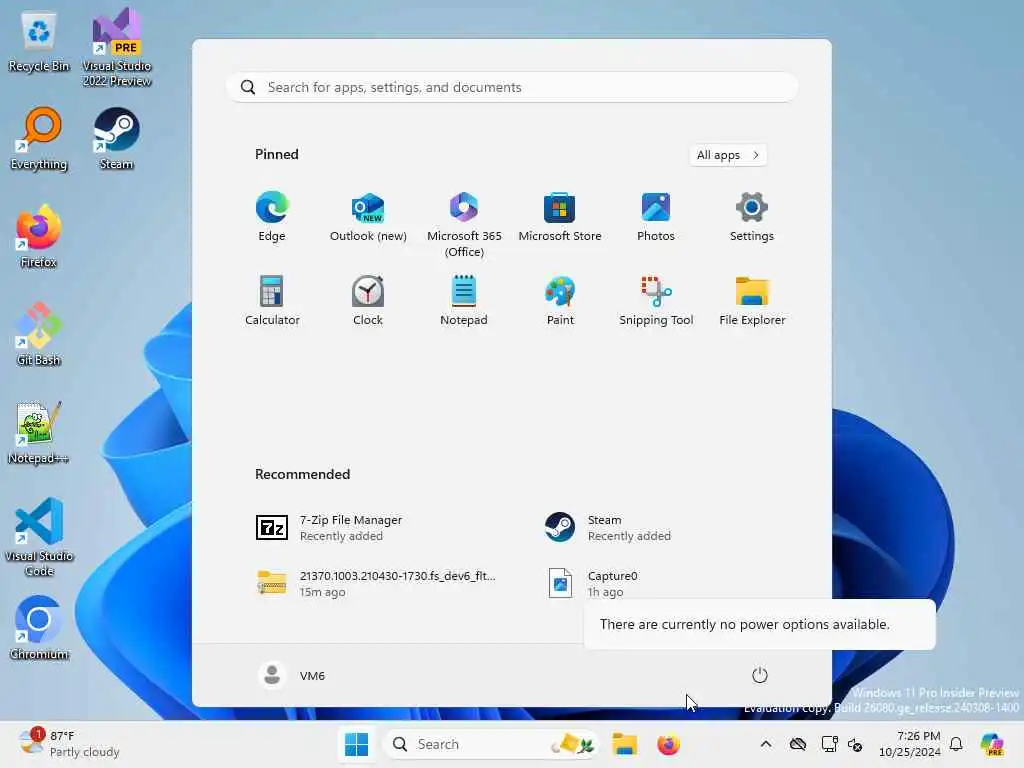This screenshot has width=1024, height=768.
Task: Show All apps list
Action: tap(728, 155)
